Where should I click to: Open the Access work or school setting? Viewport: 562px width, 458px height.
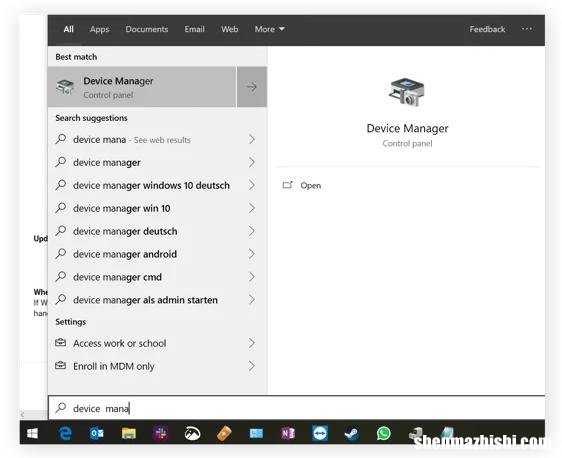click(x=157, y=343)
